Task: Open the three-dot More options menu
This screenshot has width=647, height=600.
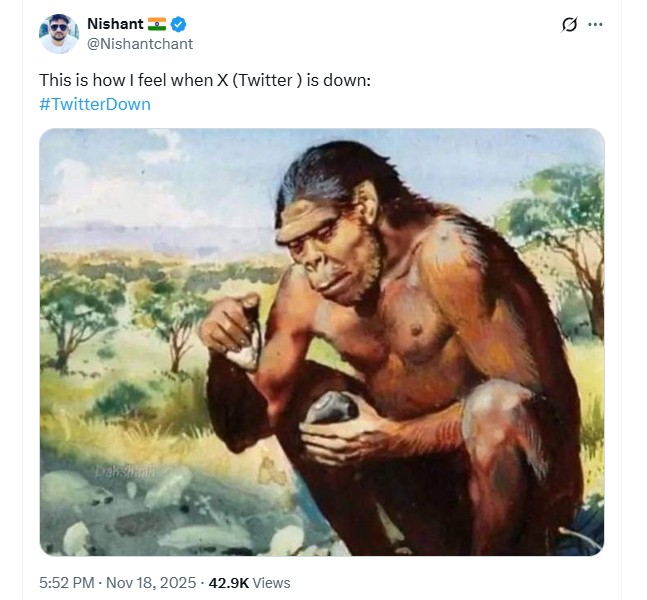Action: 596,24
